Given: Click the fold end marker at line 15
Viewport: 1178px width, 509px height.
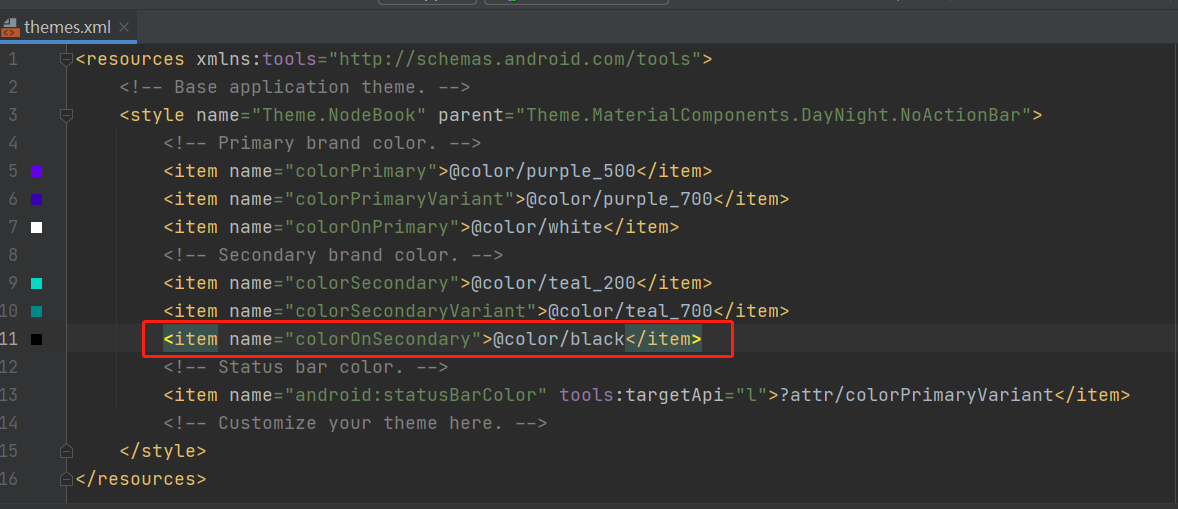Looking at the screenshot, I should [66, 451].
